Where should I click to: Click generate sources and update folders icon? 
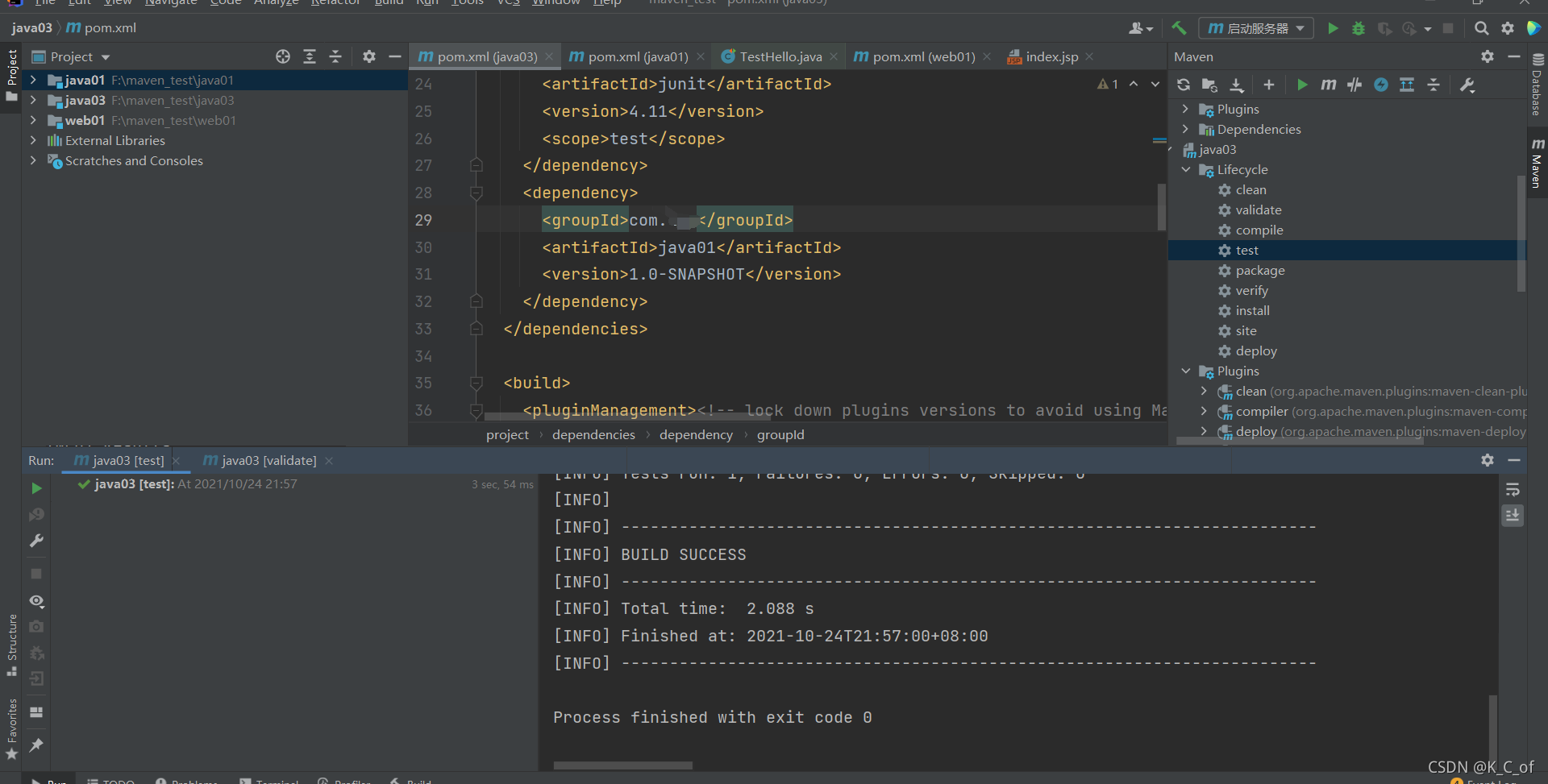point(1209,85)
